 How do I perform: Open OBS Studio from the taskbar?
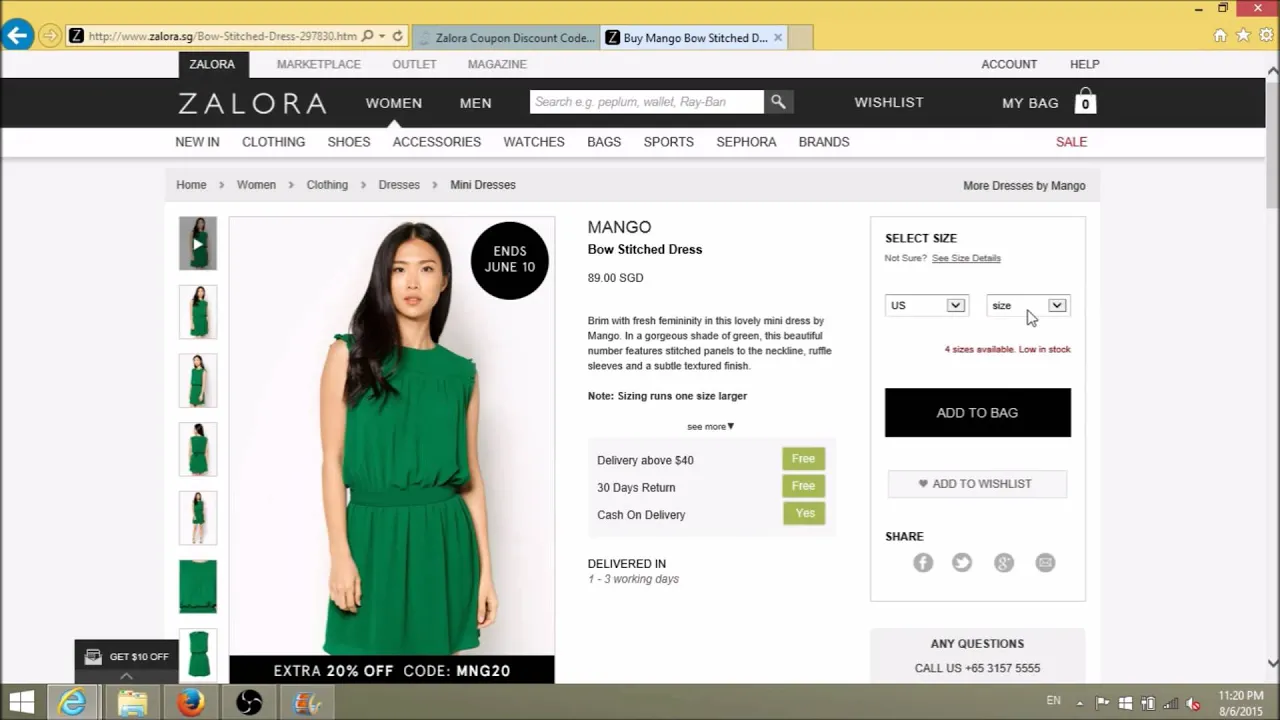coord(248,703)
